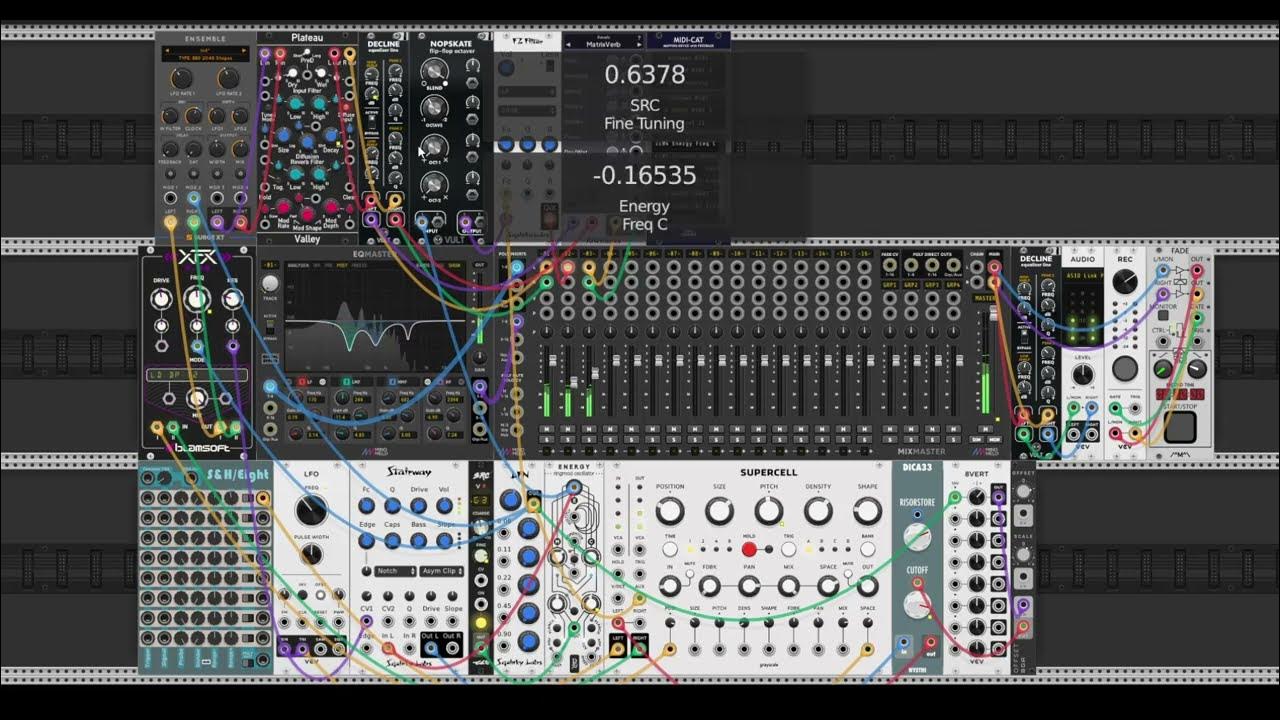
Task: Toggle Supercell TIME button
Action: [x=670, y=549]
